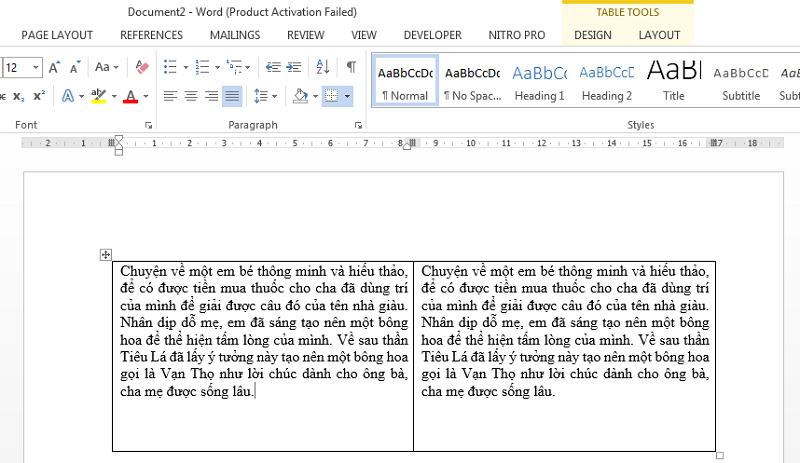The height and width of the screenshot is (463, 800).
Task: Open Paragraph dialog box launcher
Action: coord(358,125)
